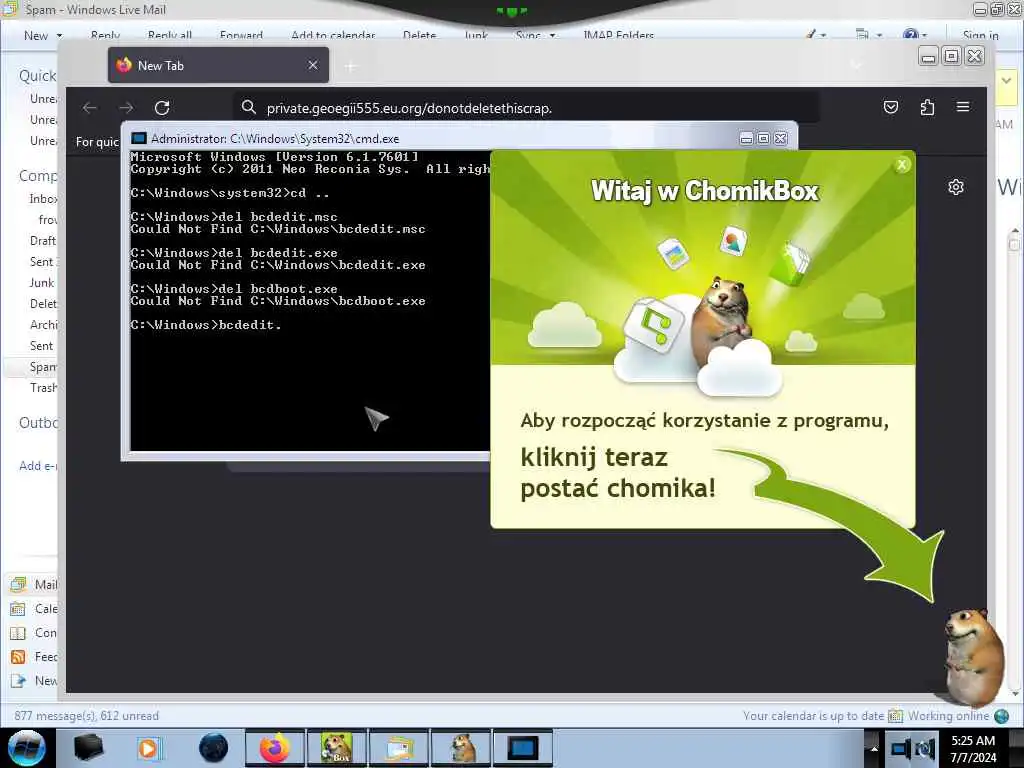The image size is (1024, 768).
Task: Open the black folder taskbar icon
Action: (88, 748)
